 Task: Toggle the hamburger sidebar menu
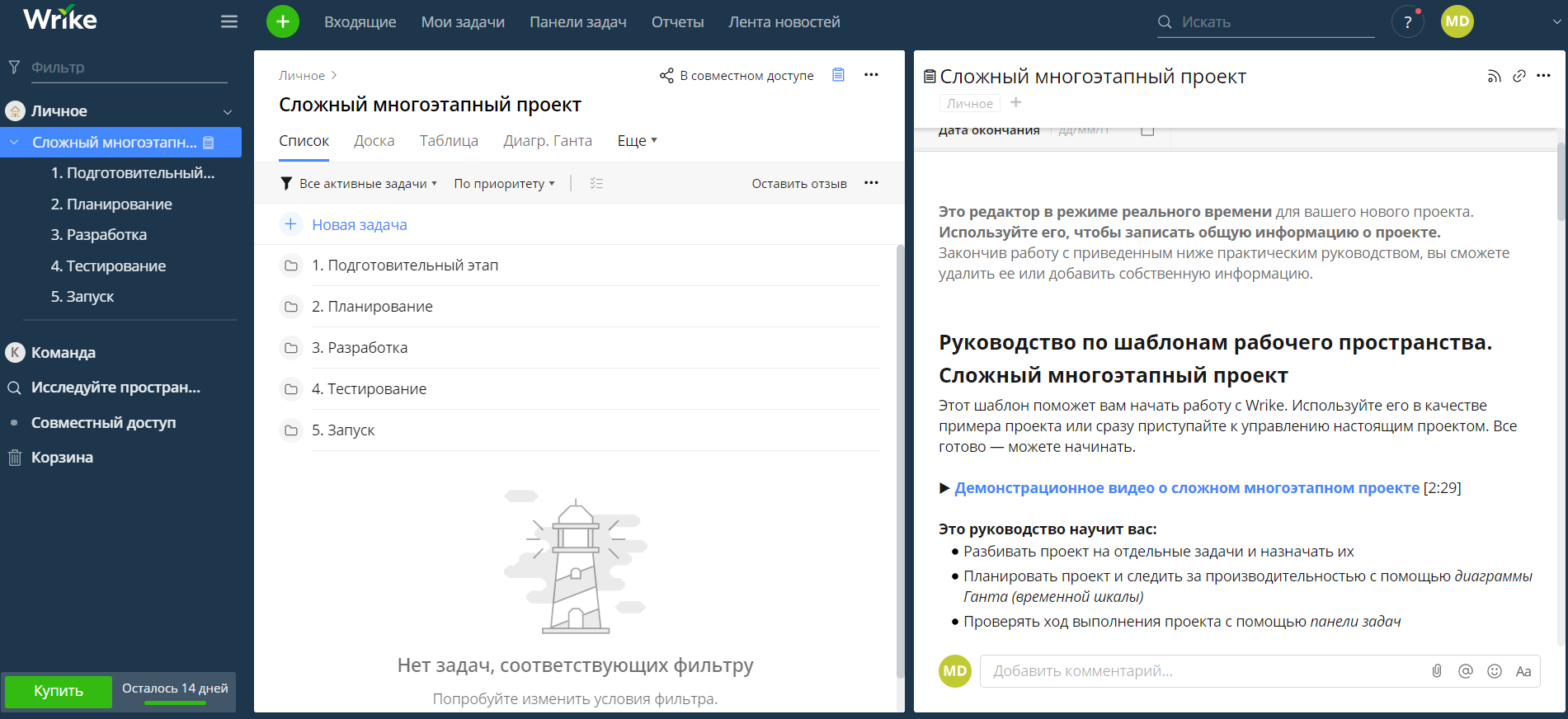point(229,22)
